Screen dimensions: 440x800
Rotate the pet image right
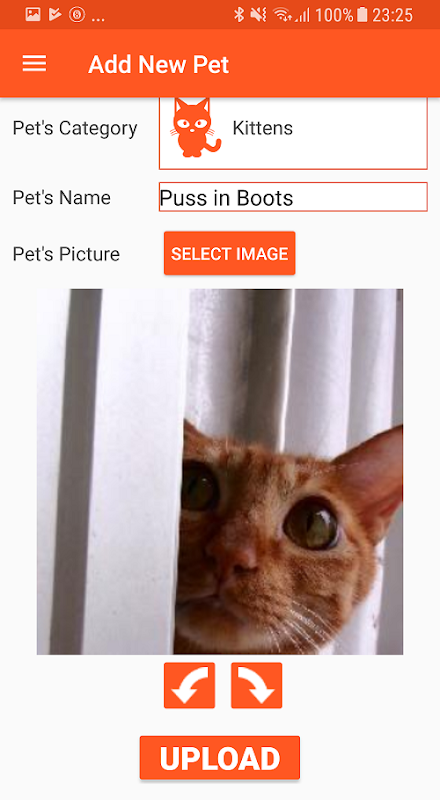click(256, 685)
